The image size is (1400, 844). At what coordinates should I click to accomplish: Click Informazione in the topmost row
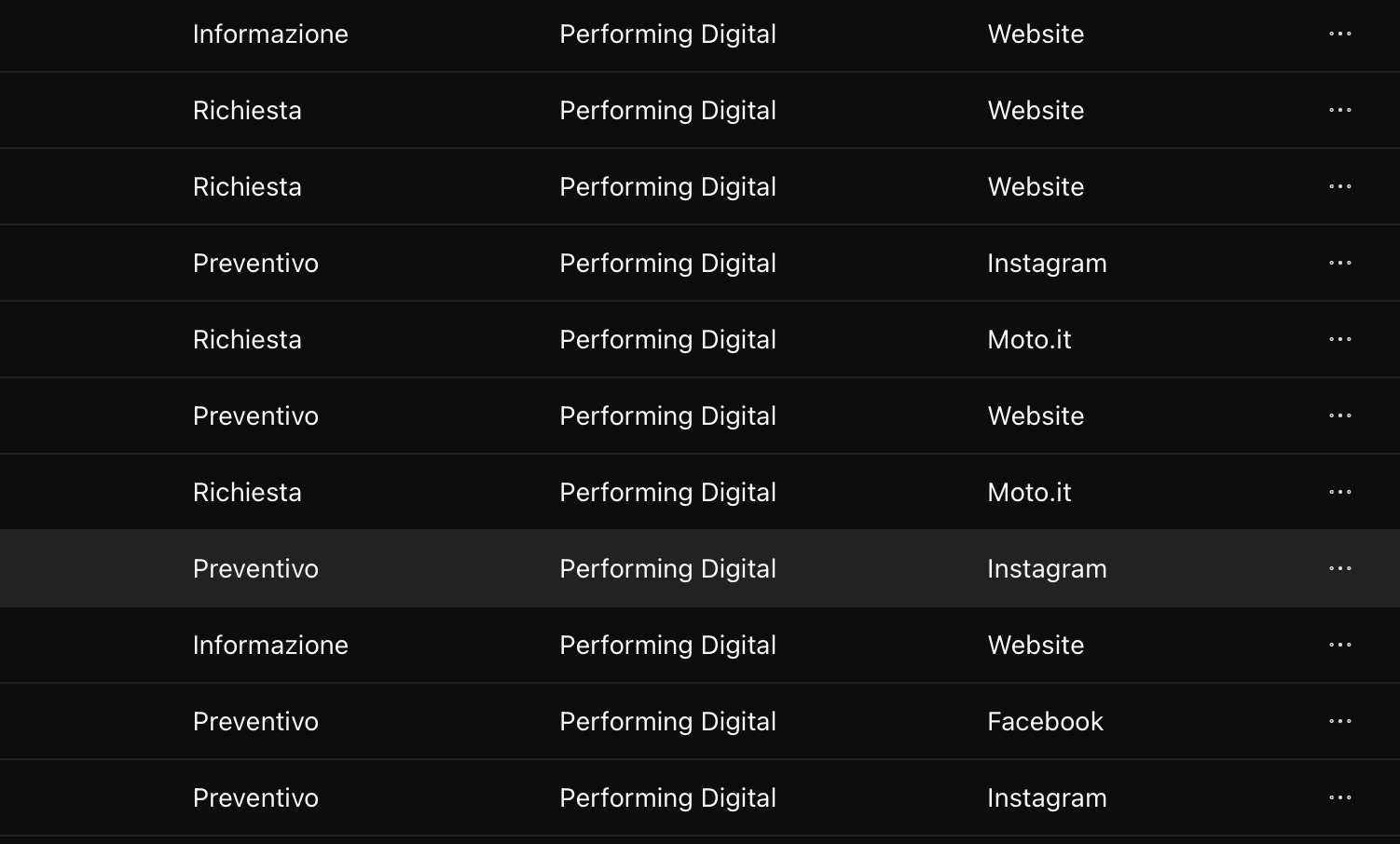click(x=270, y=34)
